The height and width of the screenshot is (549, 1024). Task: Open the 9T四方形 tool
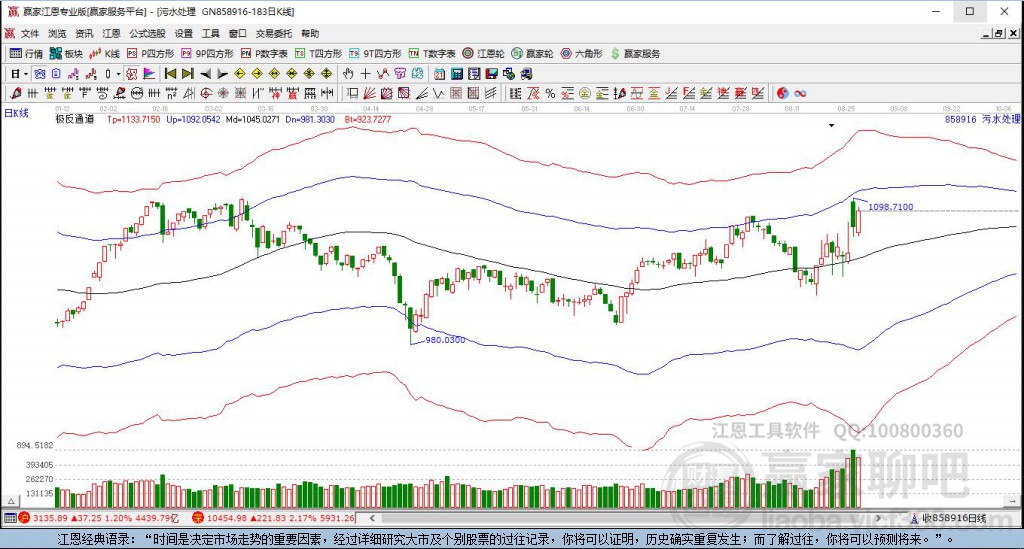tap(376, 54)
